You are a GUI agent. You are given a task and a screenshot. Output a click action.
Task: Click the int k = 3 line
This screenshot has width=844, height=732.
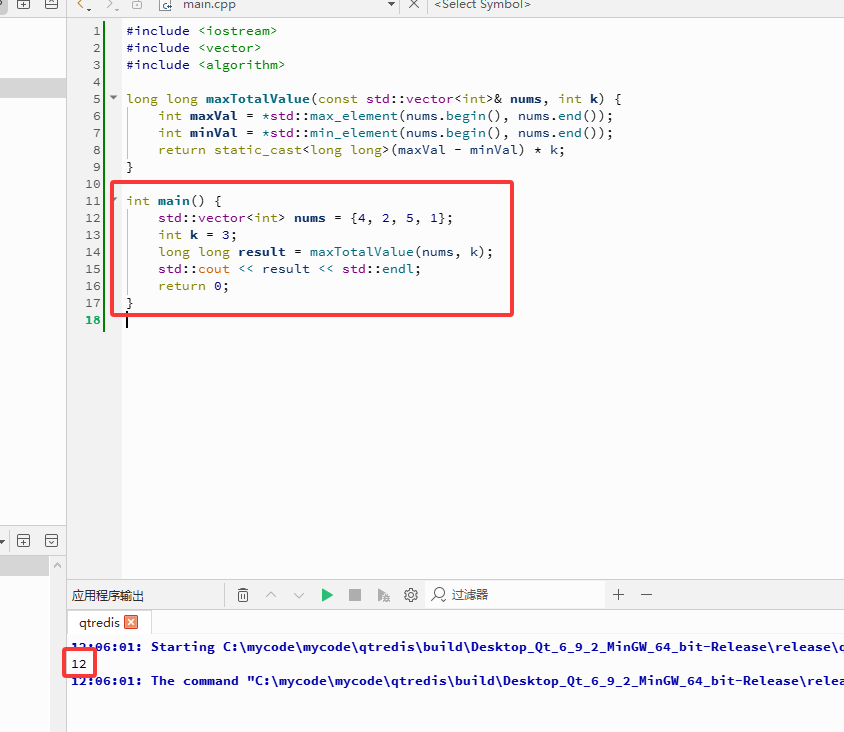[197, 235]
